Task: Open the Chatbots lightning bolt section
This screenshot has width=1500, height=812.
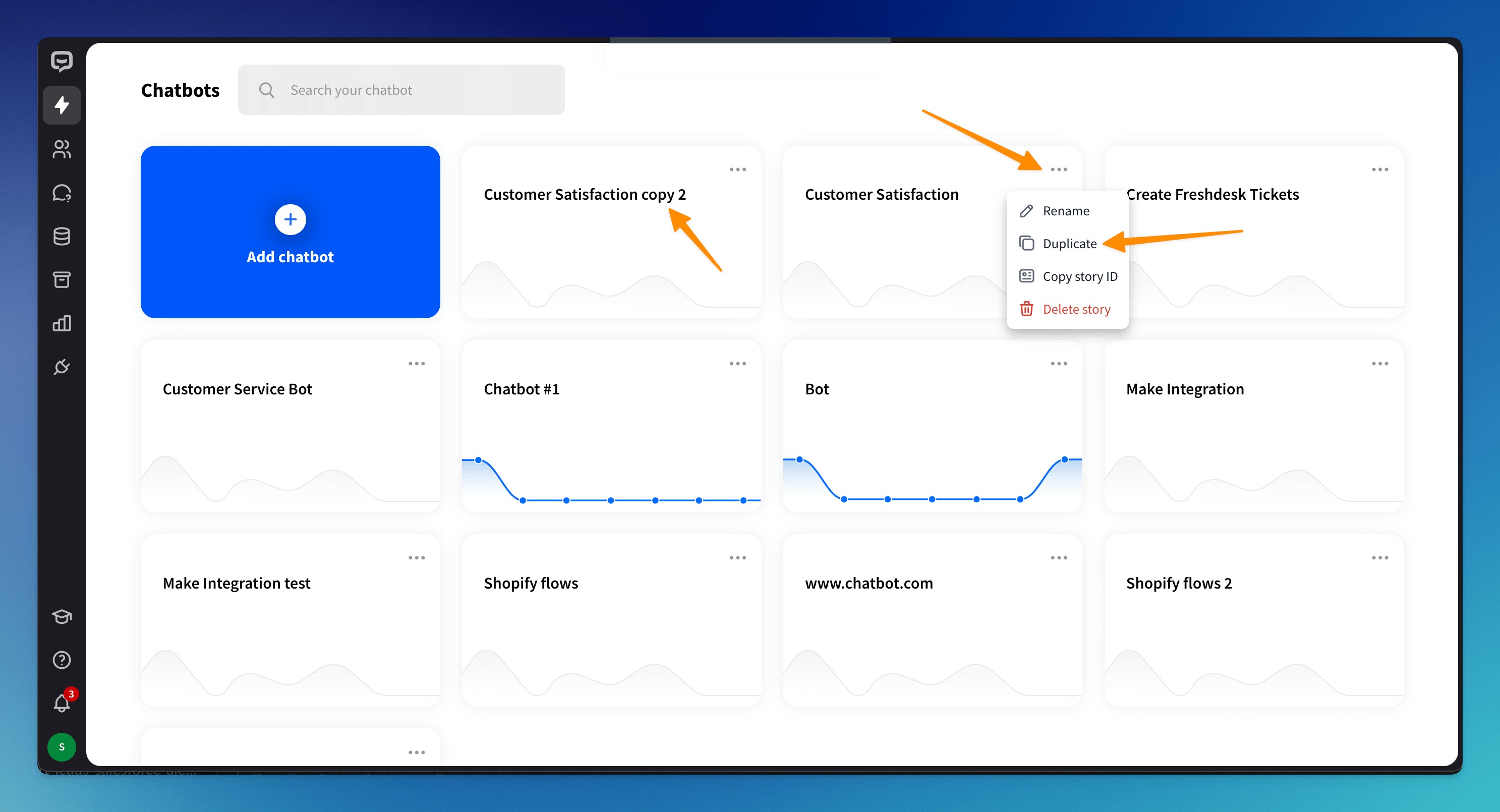Action: coord(62,105)
